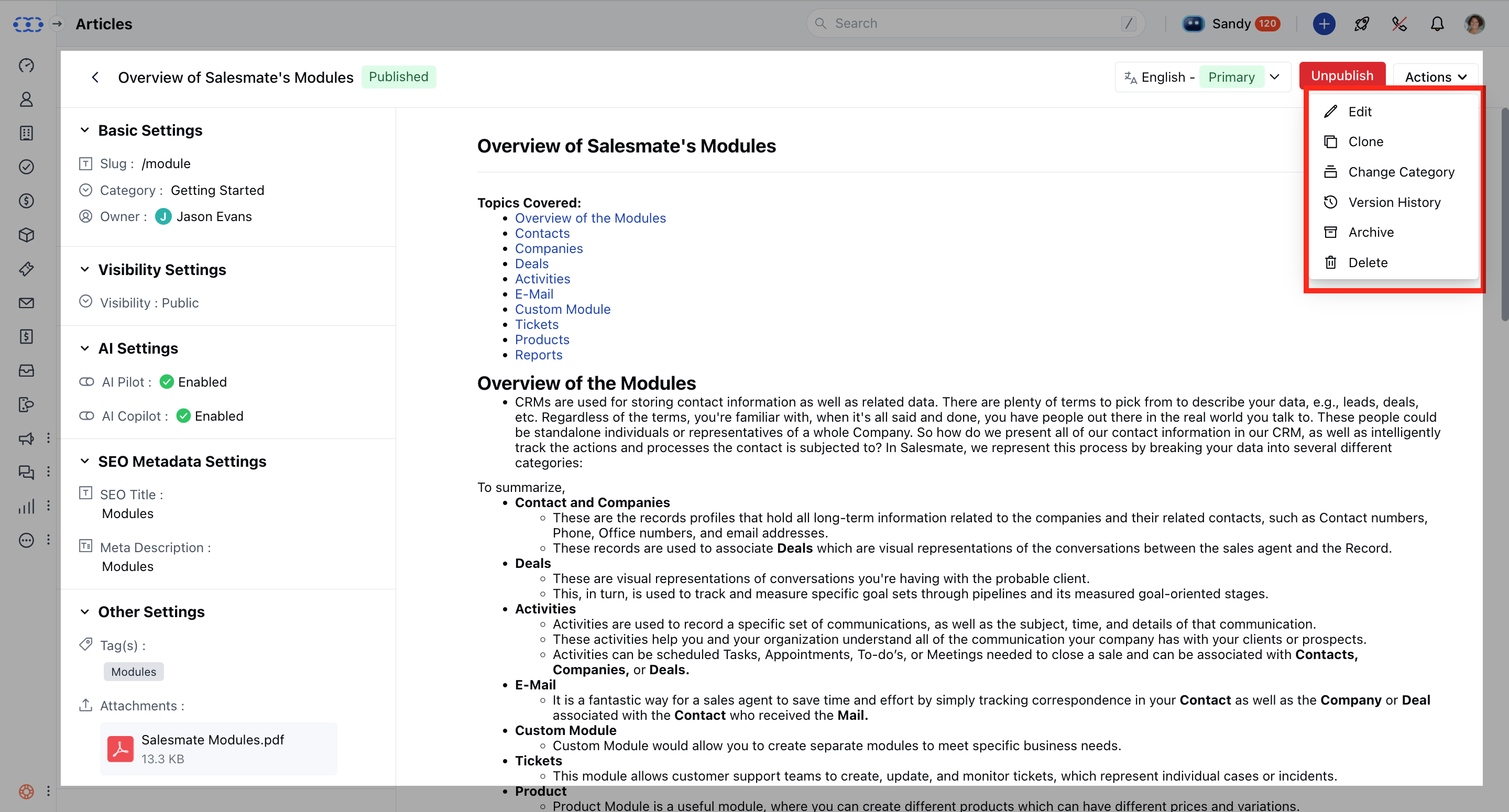Open Activities checkmark icon in sidebar

point(26,167)
